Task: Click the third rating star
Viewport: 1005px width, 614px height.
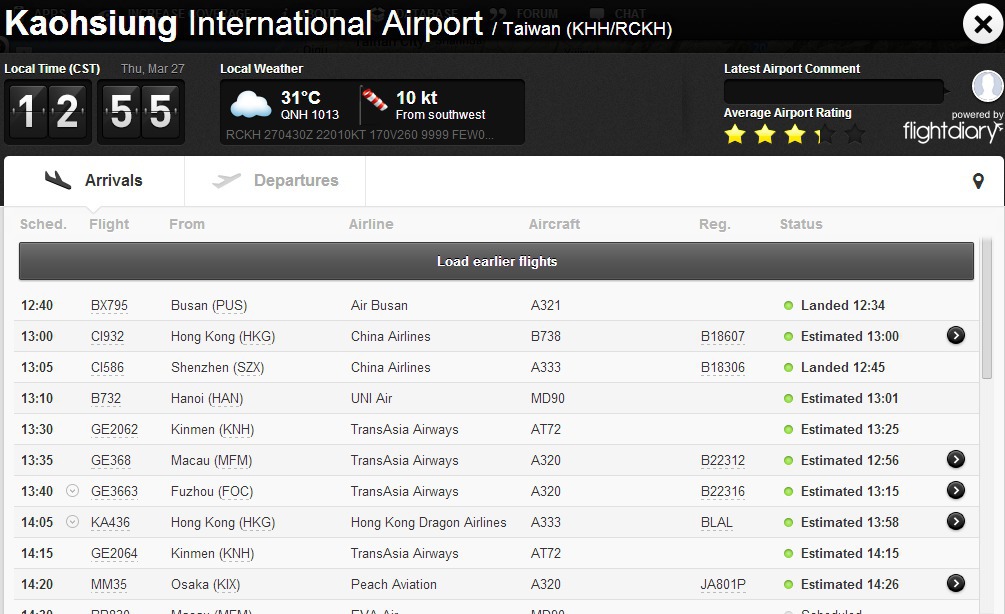Action: [x=795, y=134]
